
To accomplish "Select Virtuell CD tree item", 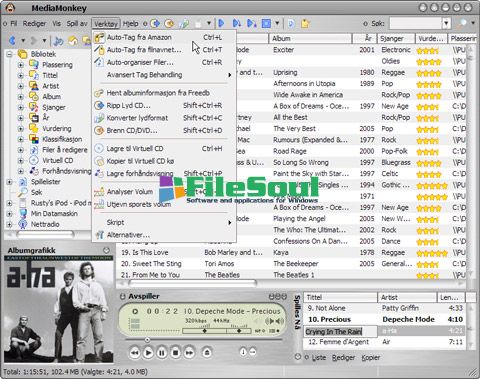I will pos(57,160).
